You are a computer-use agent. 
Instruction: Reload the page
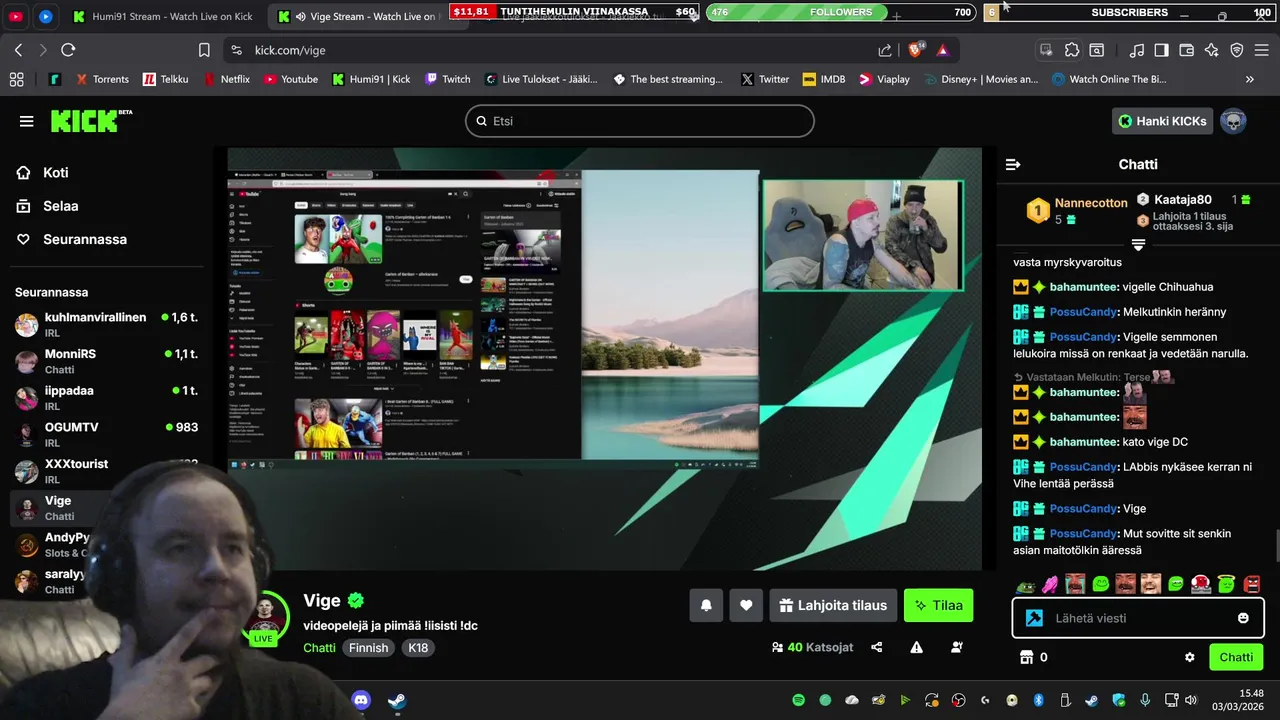click(68, 50)
